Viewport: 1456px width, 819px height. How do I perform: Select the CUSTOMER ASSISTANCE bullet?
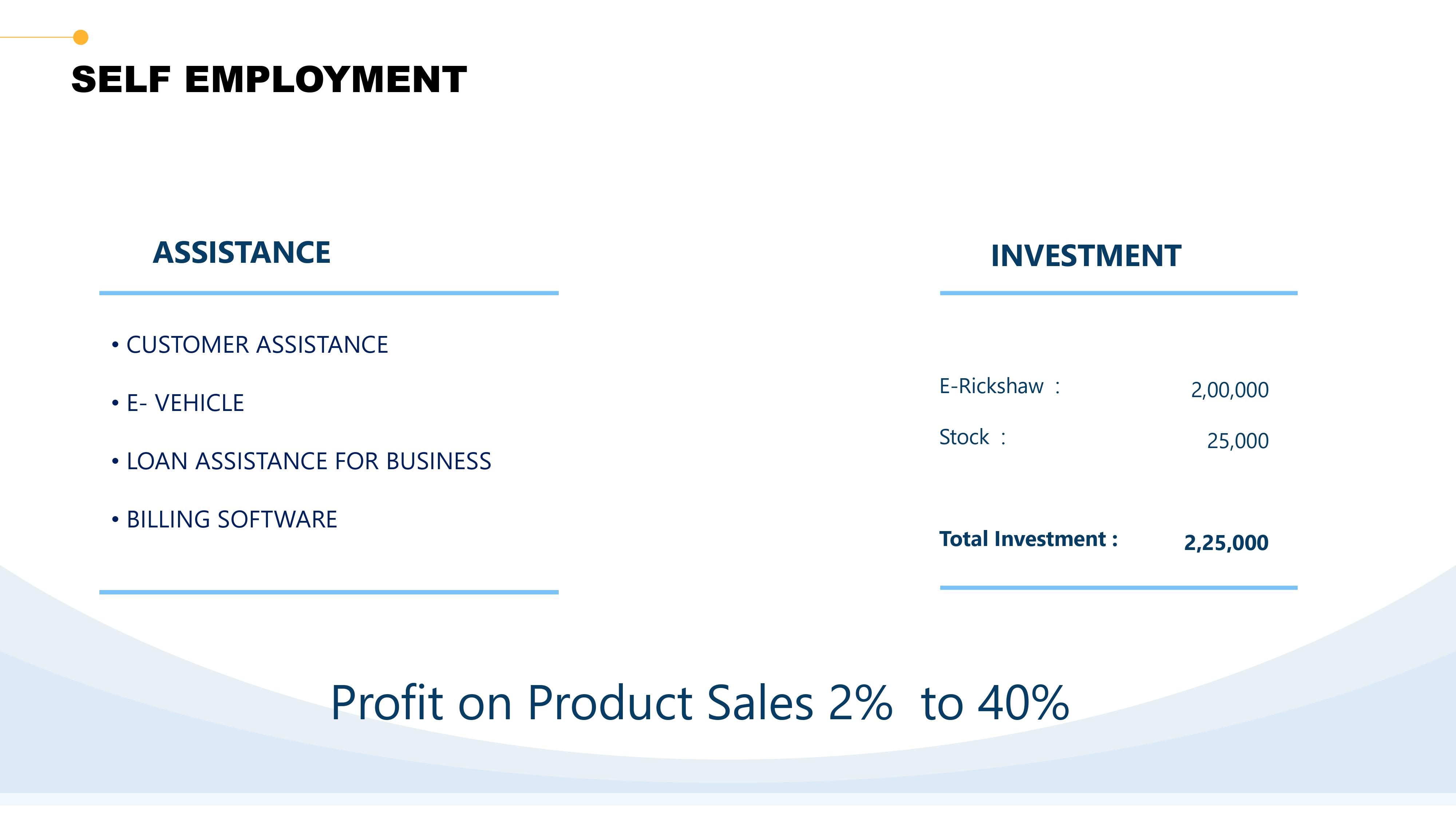(257, 345)
